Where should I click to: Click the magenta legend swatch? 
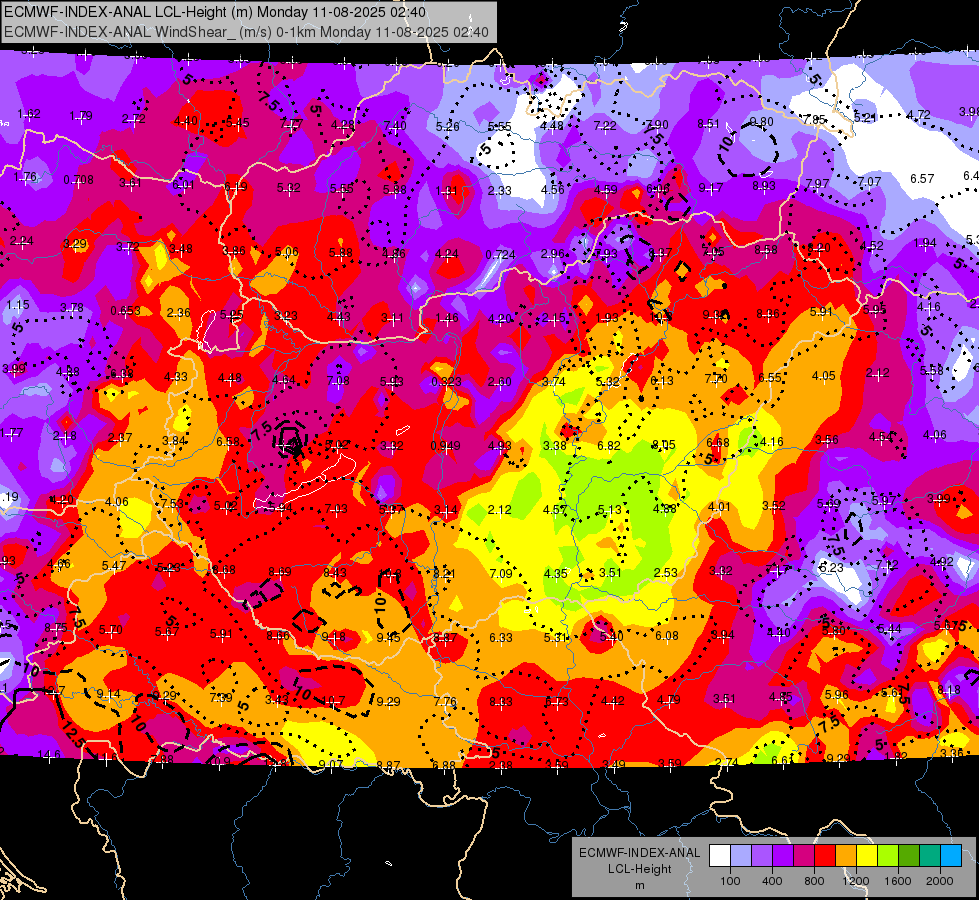[x=804, y=856]
